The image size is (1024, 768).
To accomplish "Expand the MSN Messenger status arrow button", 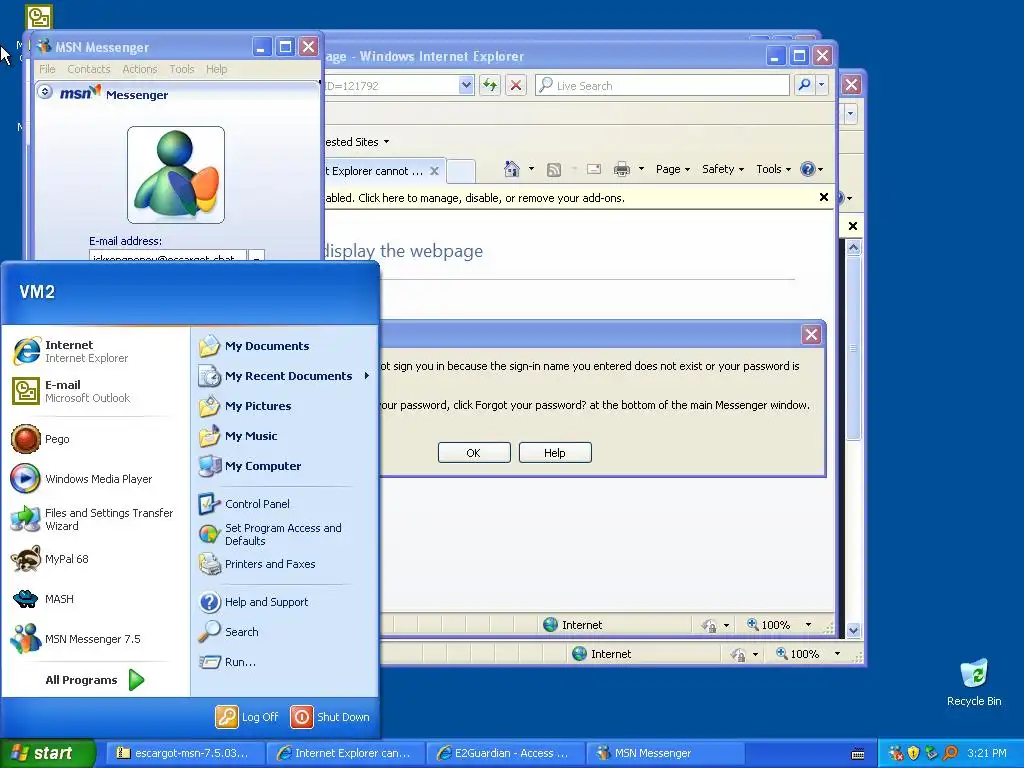I will click(x=44, y=91).
